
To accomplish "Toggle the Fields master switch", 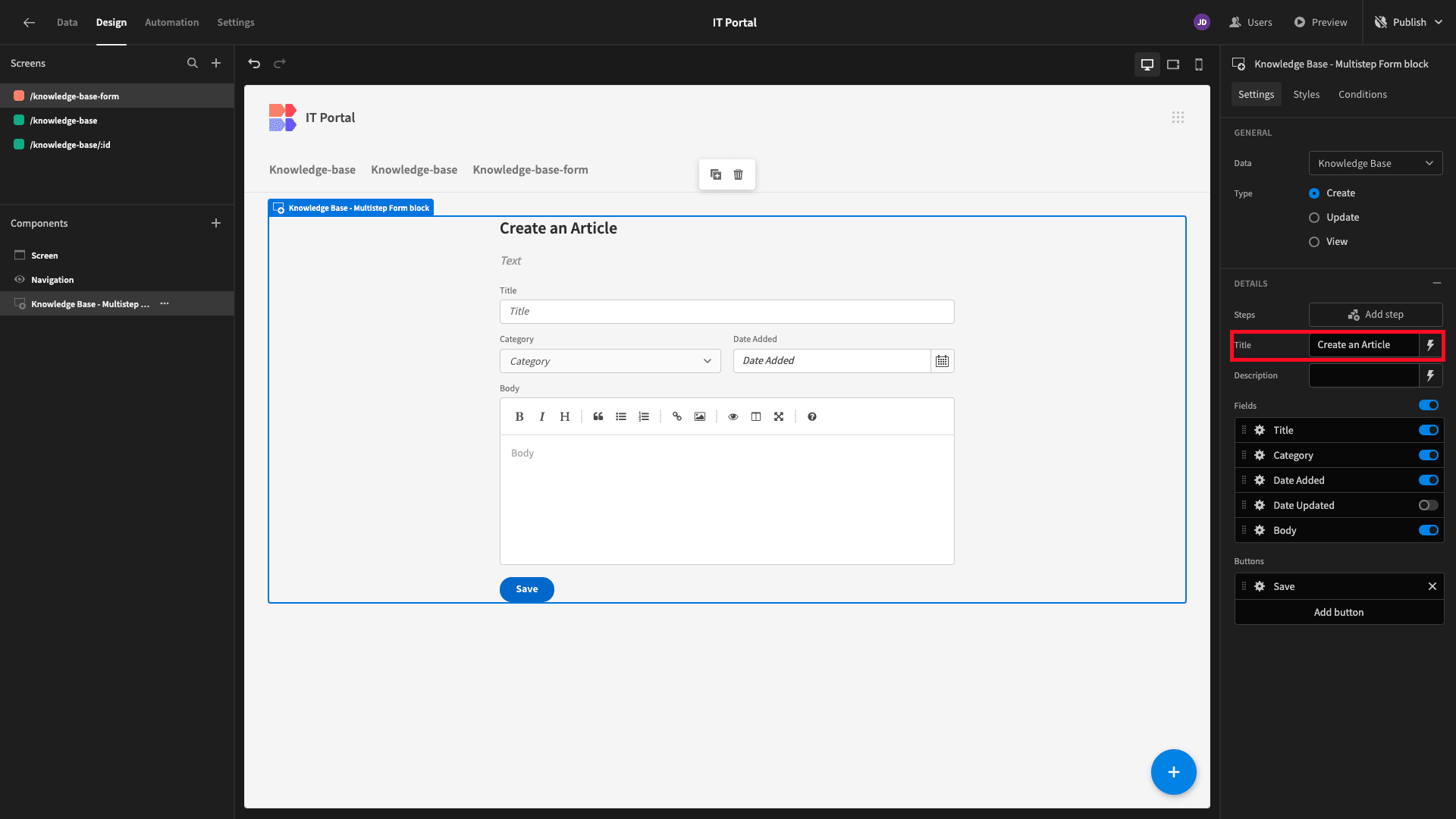I will tap(1429, 406).
